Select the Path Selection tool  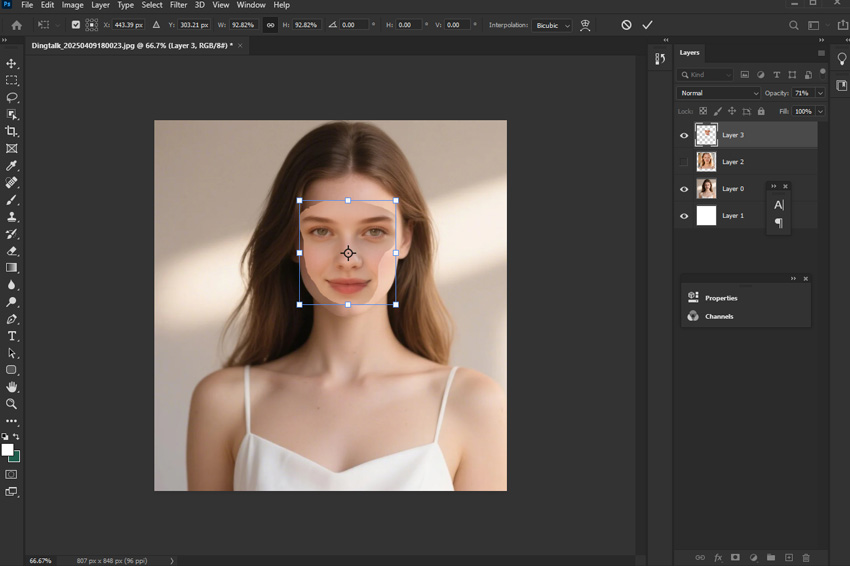click(11, 353)
